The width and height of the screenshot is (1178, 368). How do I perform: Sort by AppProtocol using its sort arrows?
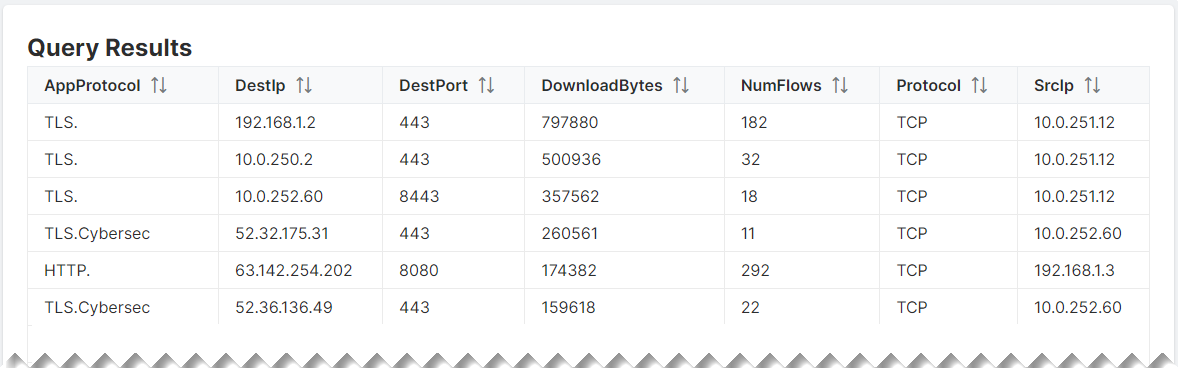(159, 86)
